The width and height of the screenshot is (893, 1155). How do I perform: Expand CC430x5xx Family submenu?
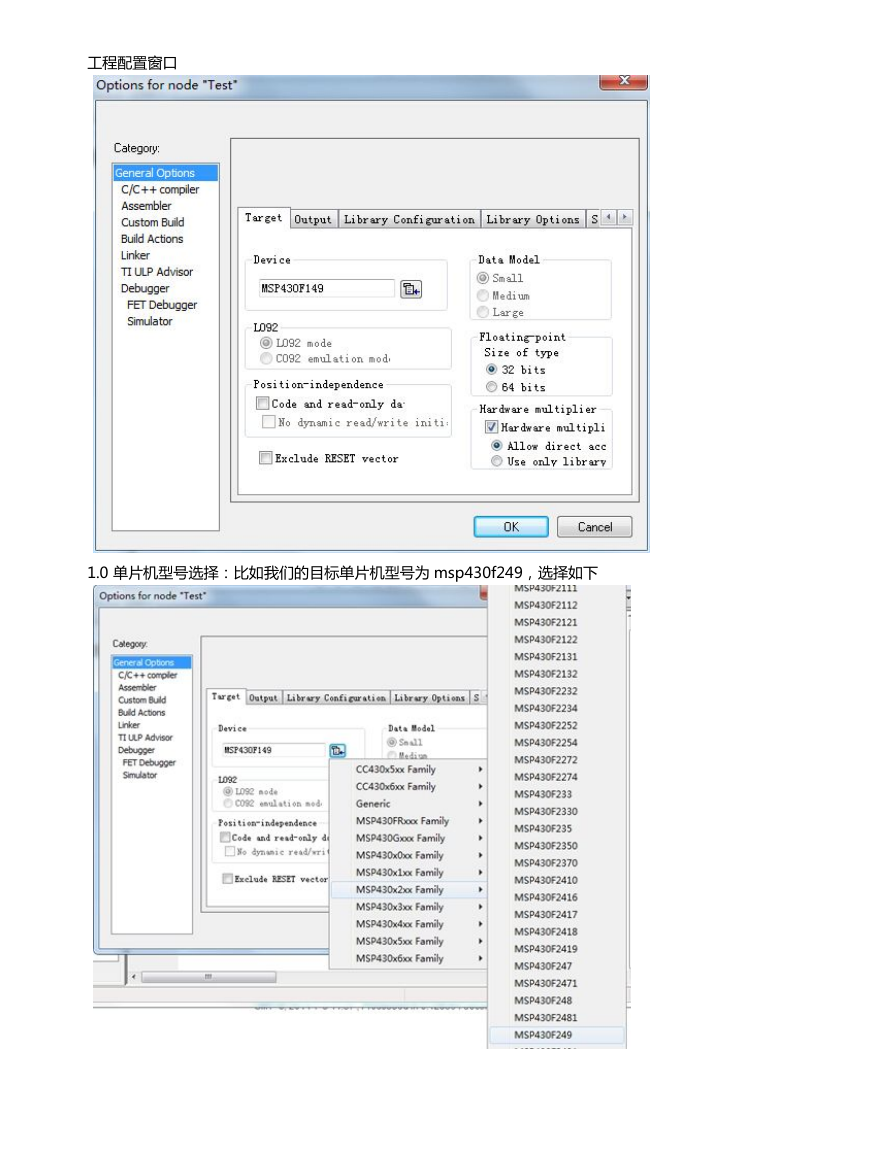pyautogui.click(x=409, y=769)
